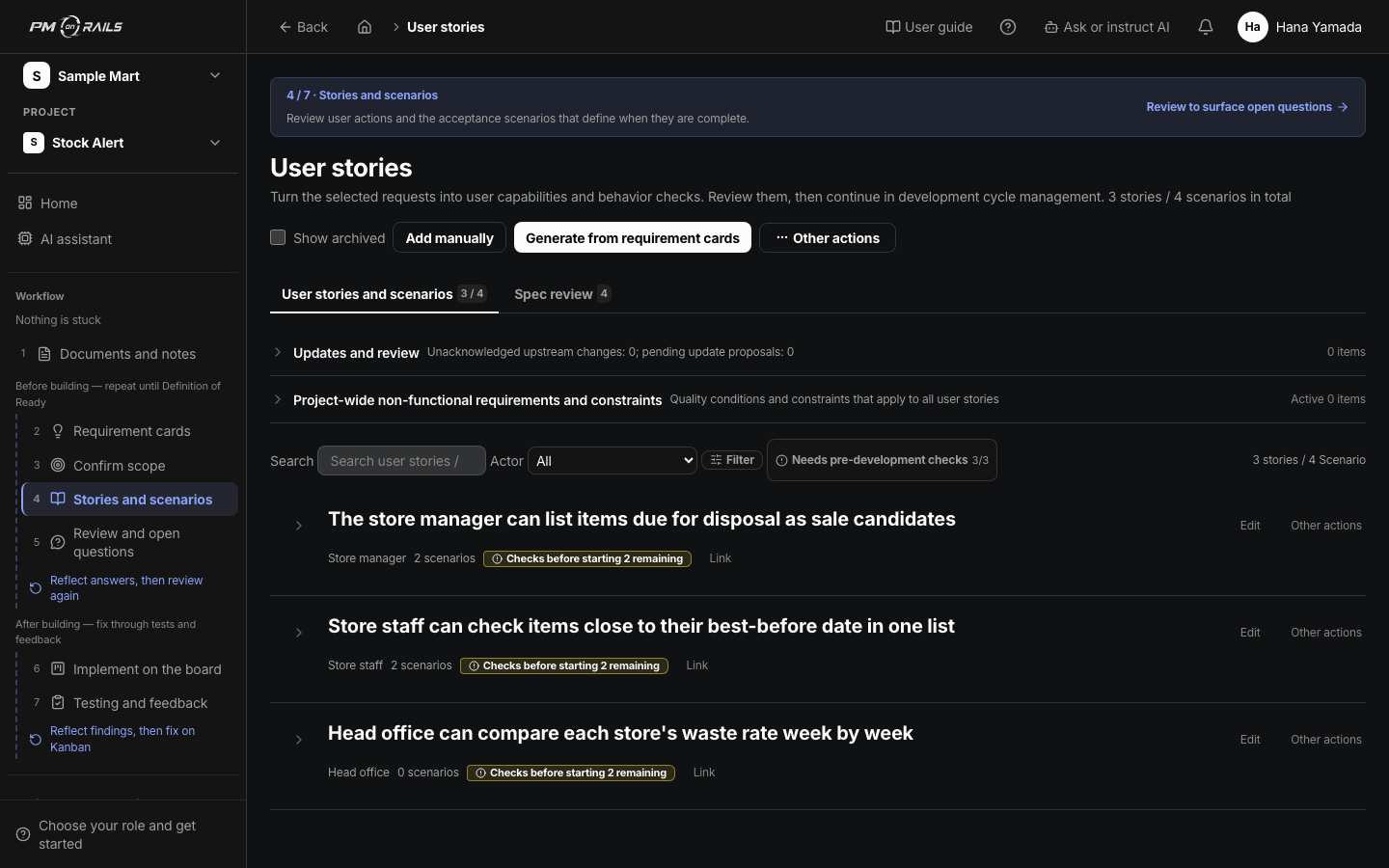Open the Confirm scope step
The width and height of the screenshot is (1389, 868).
[x=129, y=466]
